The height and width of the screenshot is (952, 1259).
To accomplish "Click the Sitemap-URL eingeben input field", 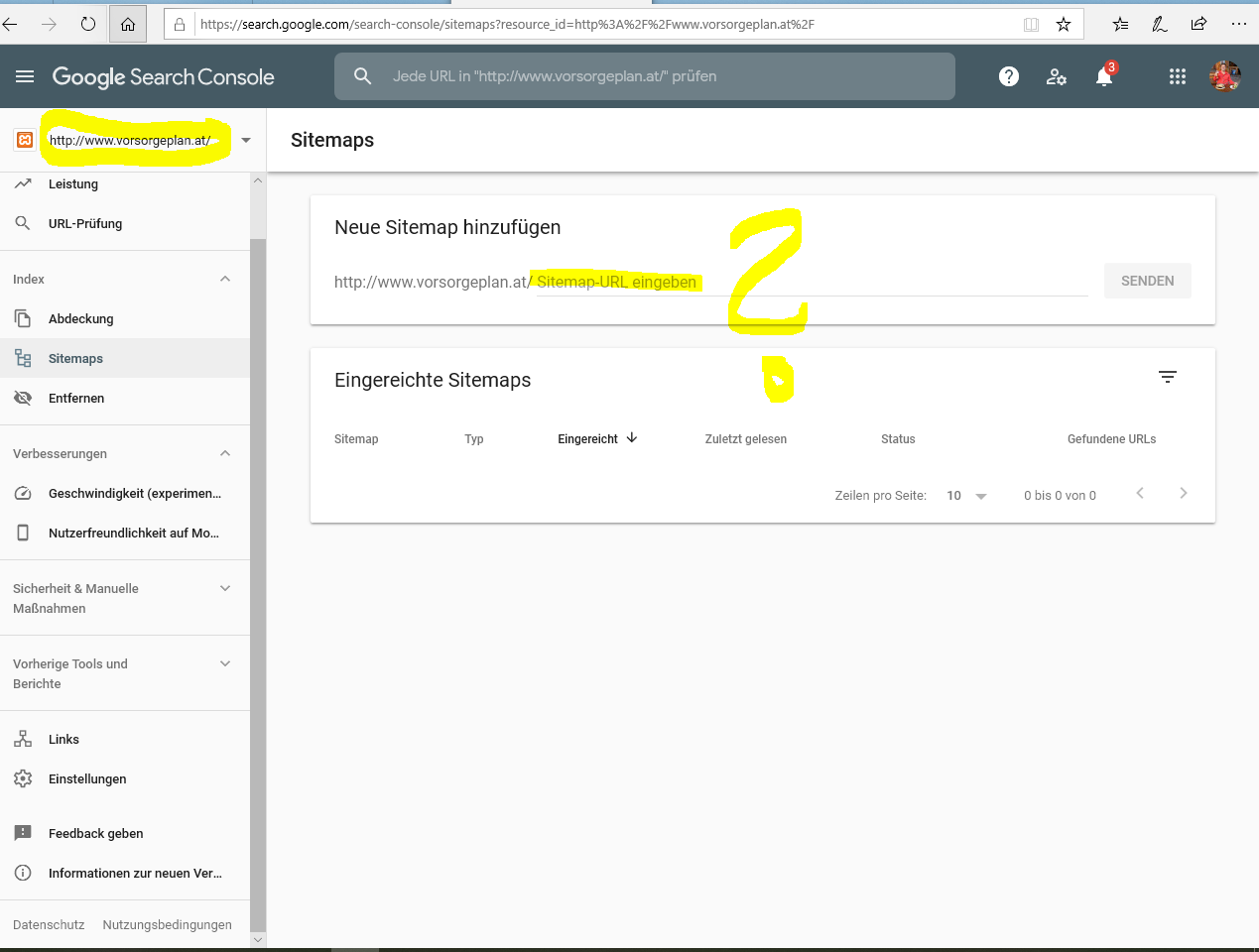I will point(813,282).
